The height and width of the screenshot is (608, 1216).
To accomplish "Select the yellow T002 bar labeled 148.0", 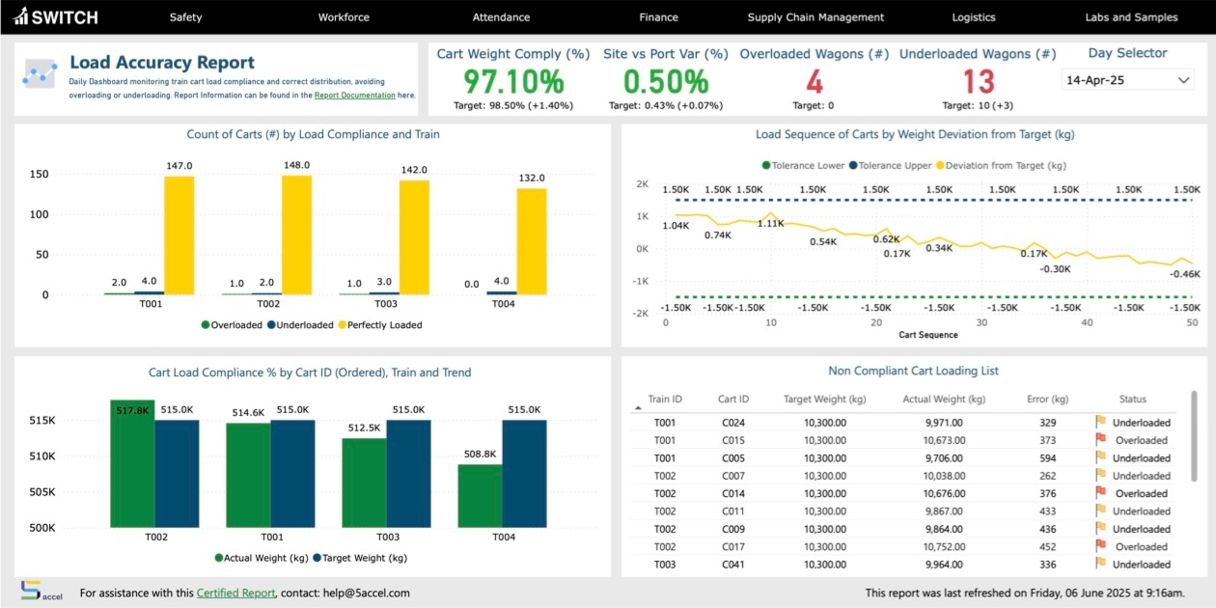I will coord(296,235).
